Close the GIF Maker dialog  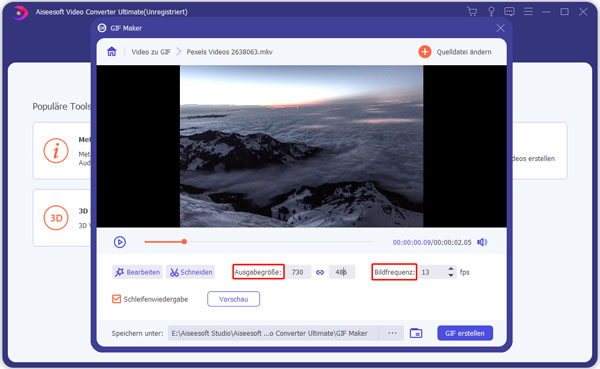[x=500, y=28]
